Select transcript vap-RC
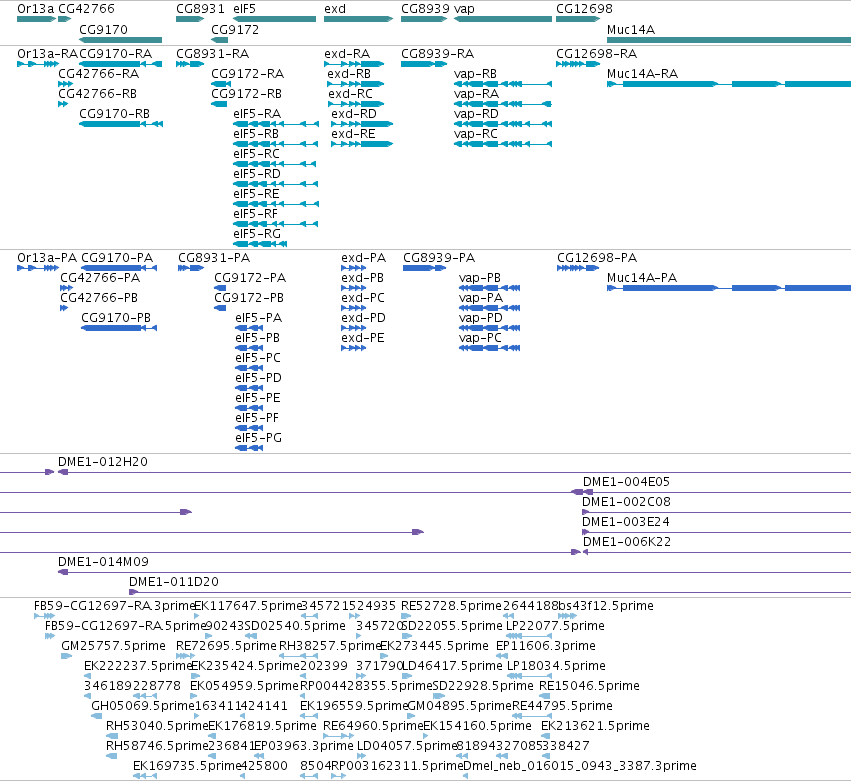Image resolution: width=851 pixels, height=781 pixels. click(x=503, y=144)
